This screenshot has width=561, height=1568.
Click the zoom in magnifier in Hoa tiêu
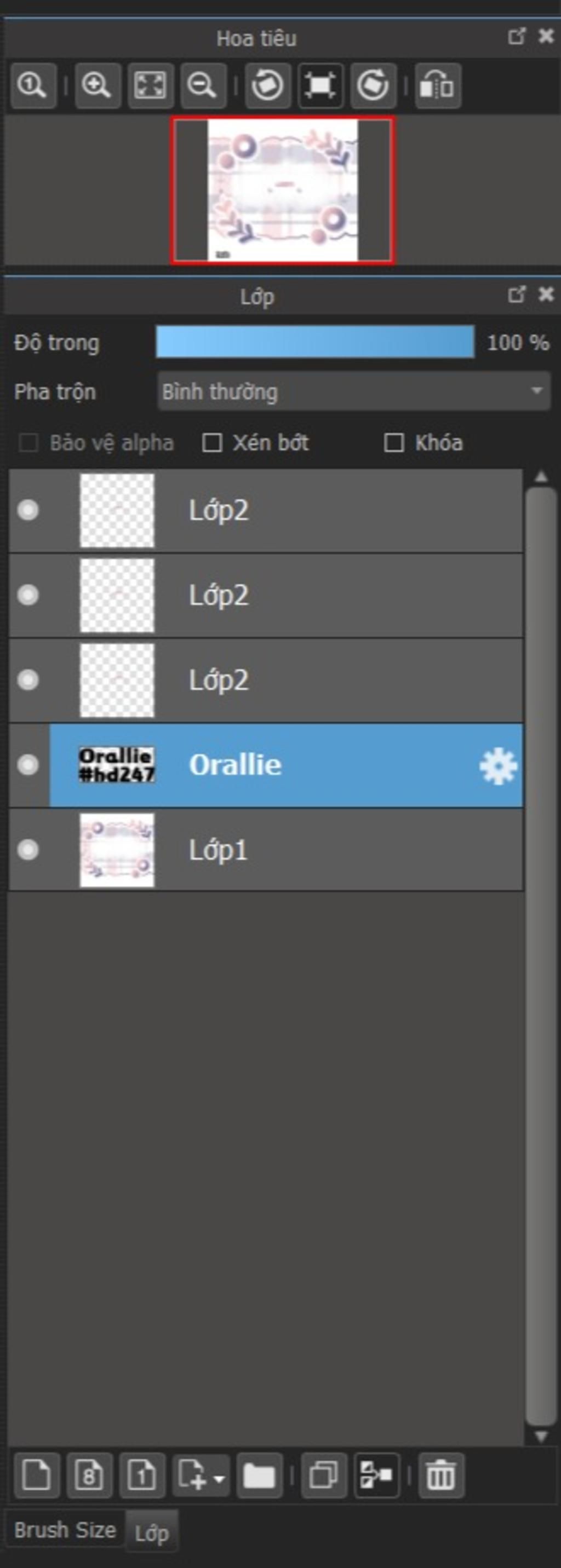point(98,85)
